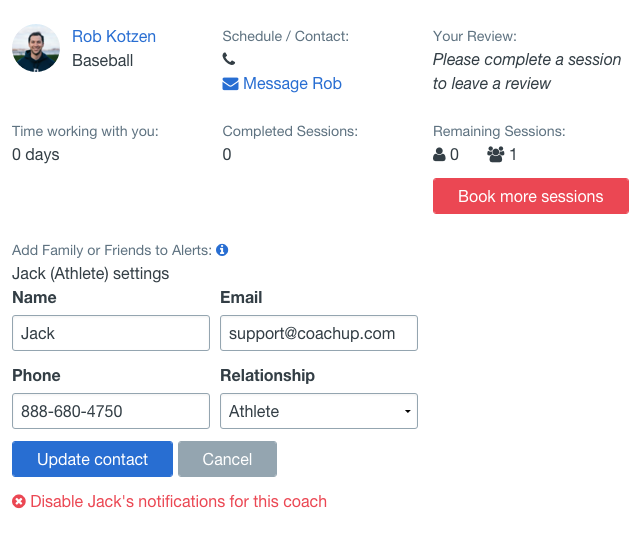This screenshot has width=641, height=538.
Task: Open Rob Kotzen's profile photo
Action: (36, 48)
